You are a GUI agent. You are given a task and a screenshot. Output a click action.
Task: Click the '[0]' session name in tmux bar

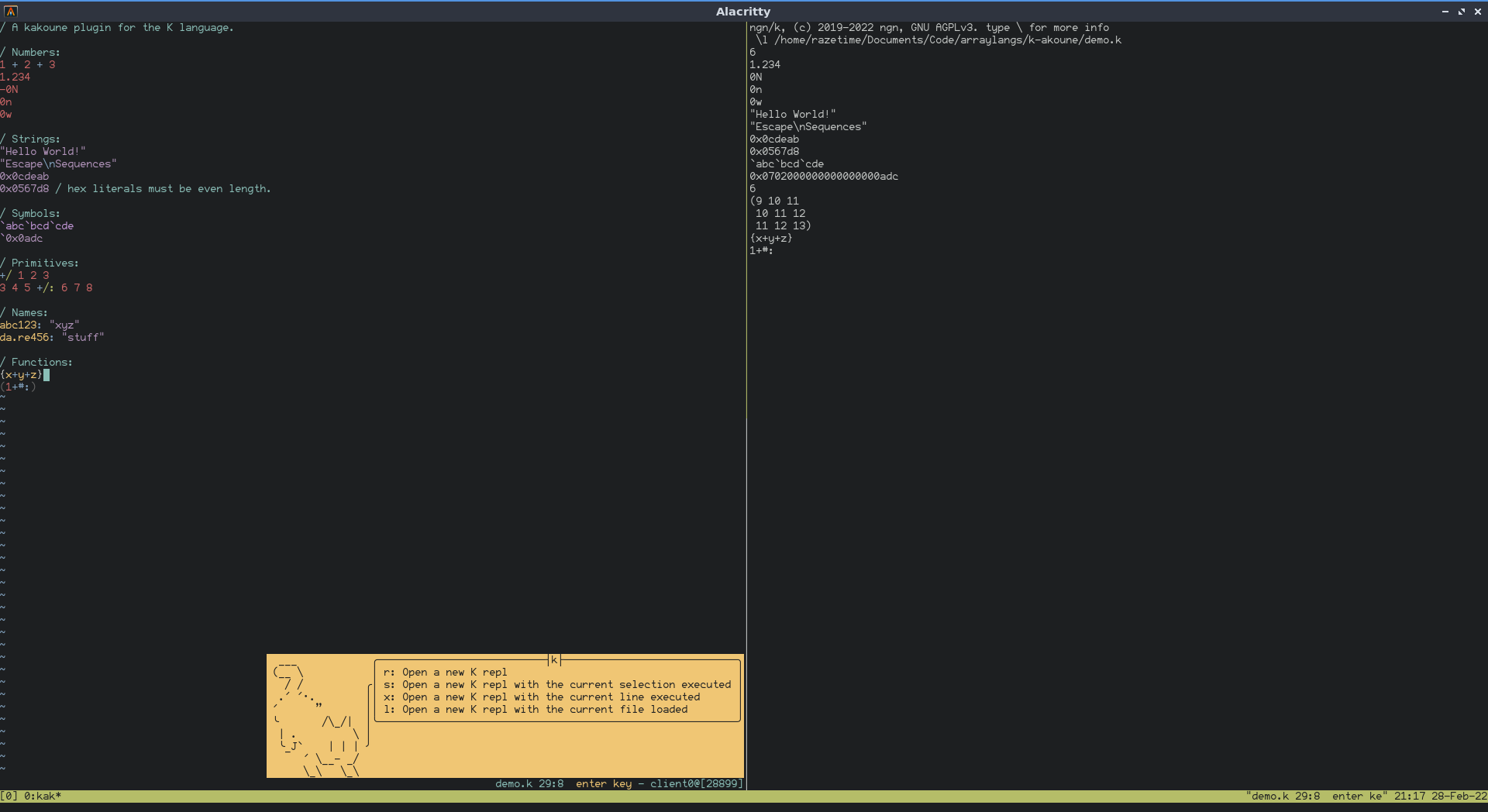[x=9, y=796]
